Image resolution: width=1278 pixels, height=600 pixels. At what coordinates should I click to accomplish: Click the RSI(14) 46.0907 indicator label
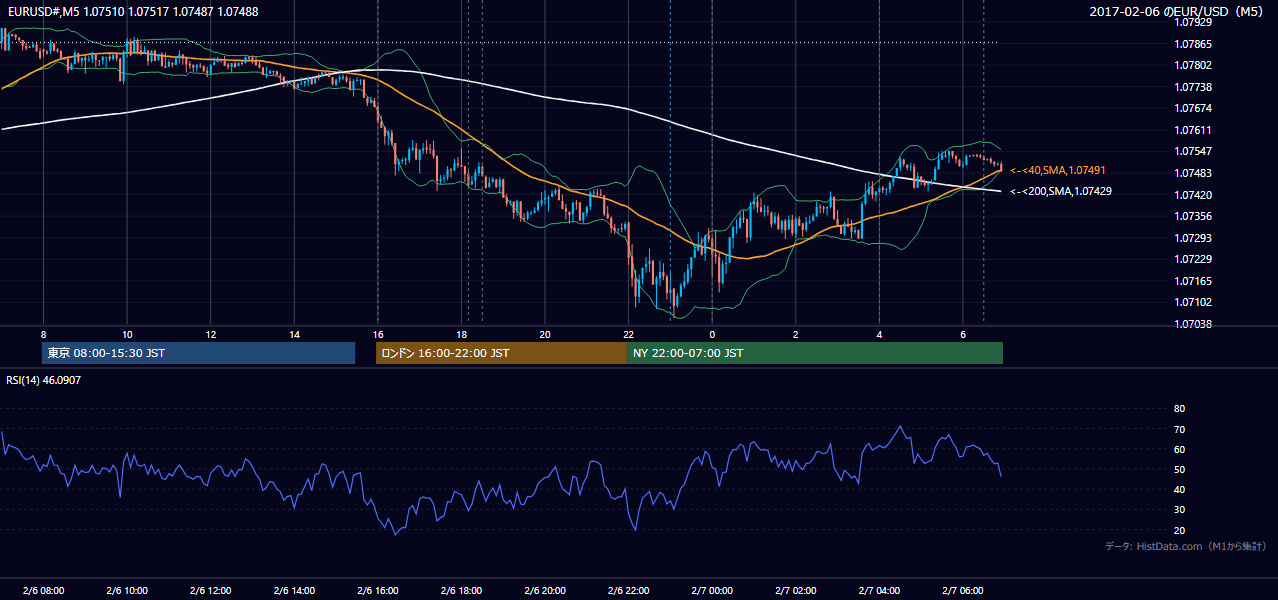point(43,380)
